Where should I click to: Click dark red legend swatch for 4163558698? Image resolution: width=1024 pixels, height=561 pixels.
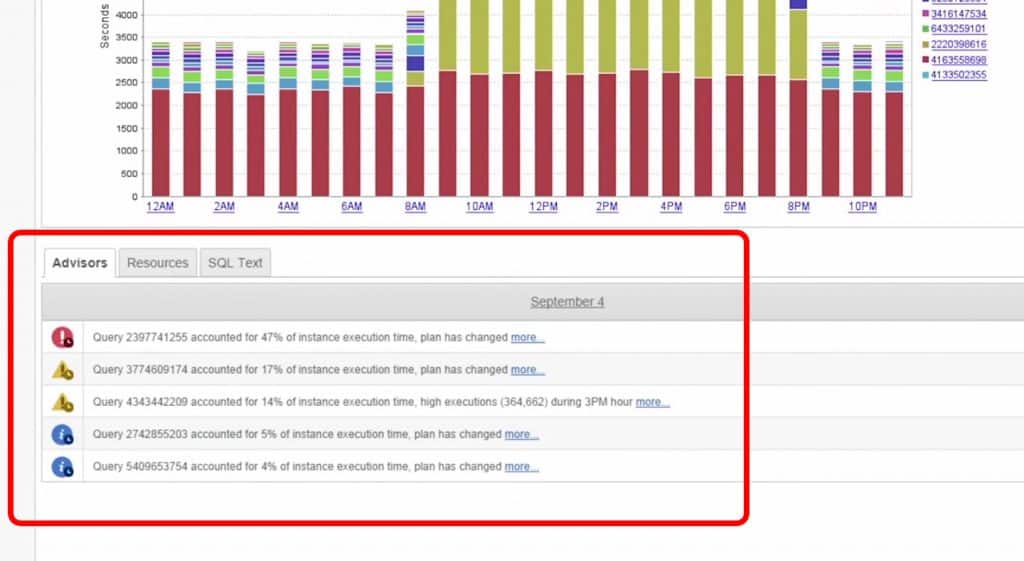(924, 60)
